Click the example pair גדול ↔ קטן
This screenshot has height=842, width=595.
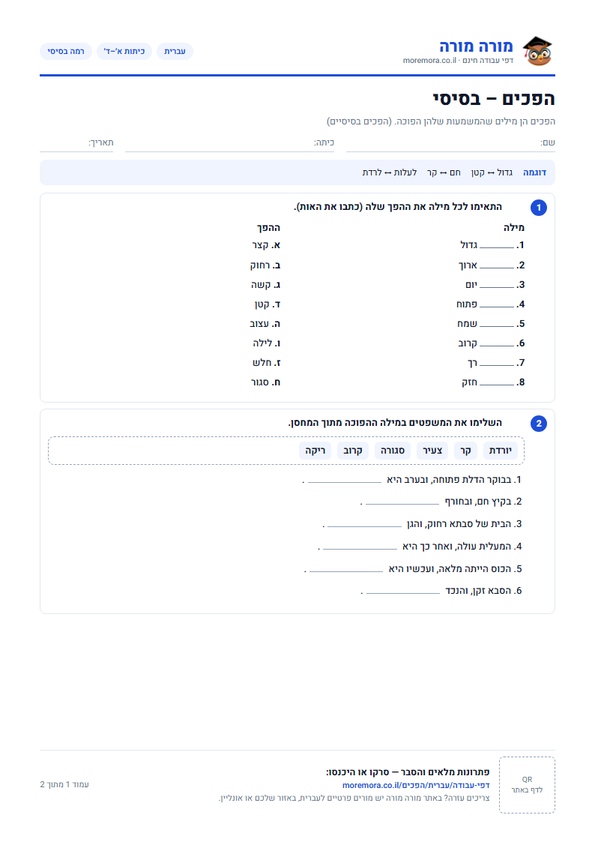[x=491, y=172]
